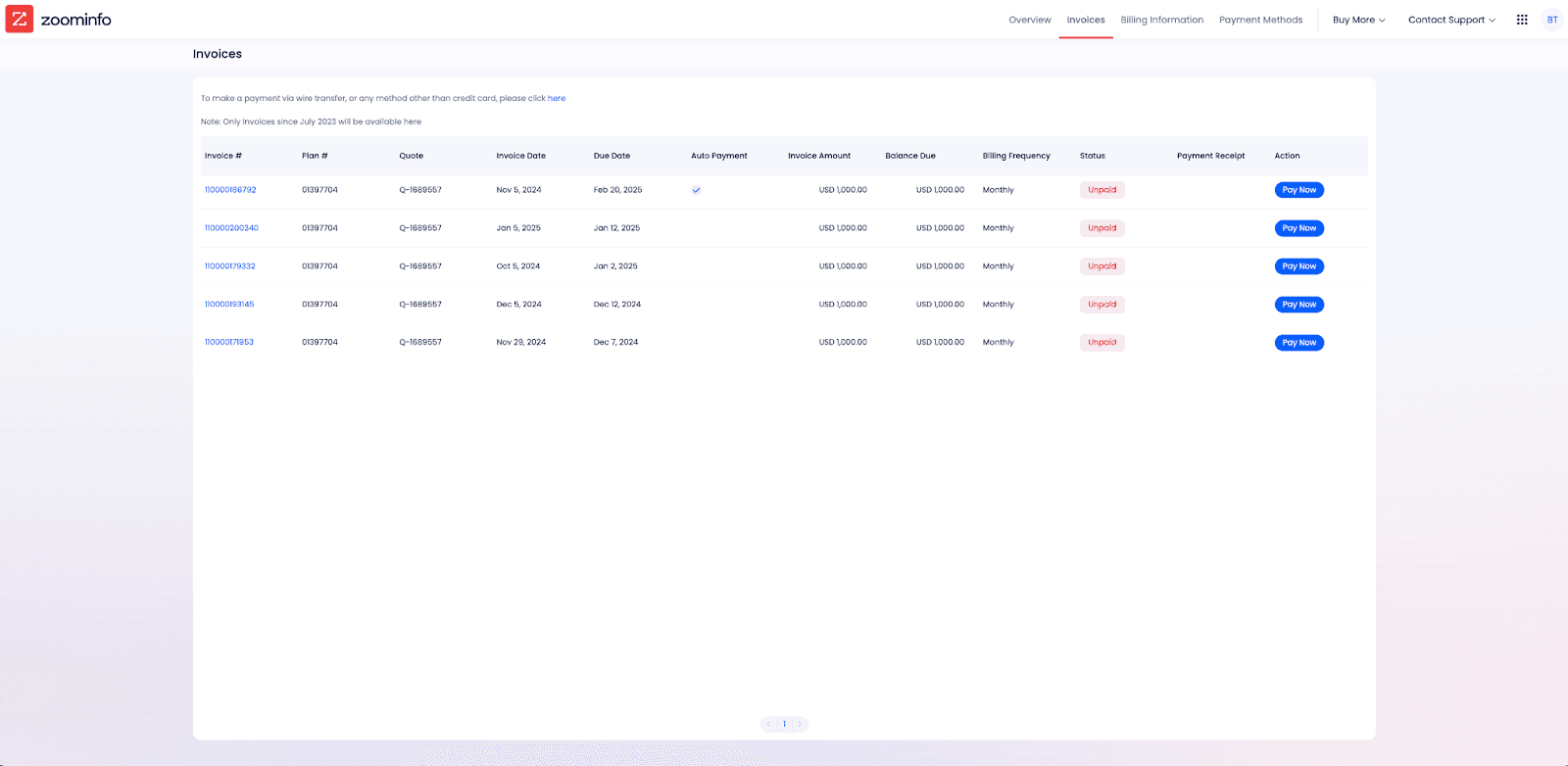Viewport: 1568px width, 766px height.
Task: Click the Balance Due column header
Action: coord(910,156)
